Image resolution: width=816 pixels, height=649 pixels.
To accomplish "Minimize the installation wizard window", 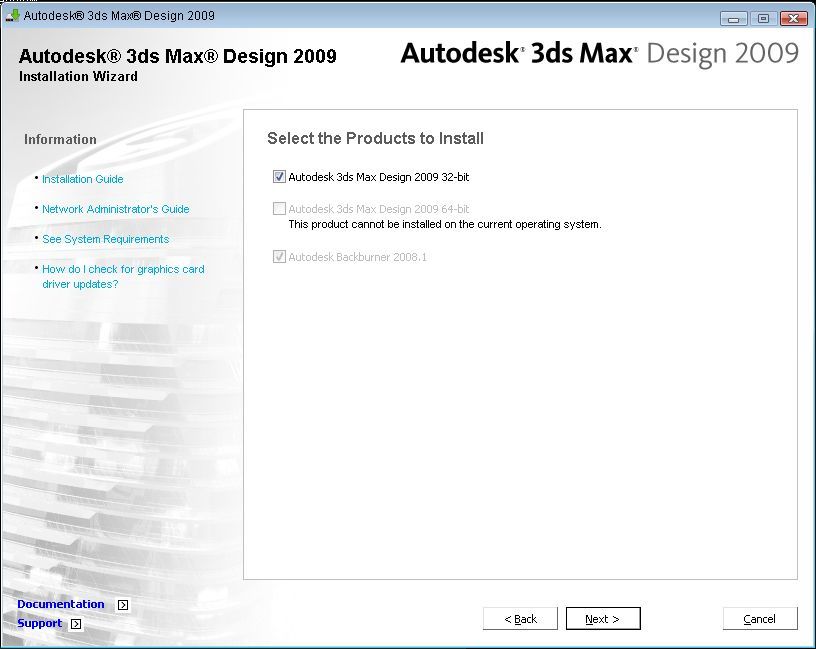I will [x=734, y=18].
